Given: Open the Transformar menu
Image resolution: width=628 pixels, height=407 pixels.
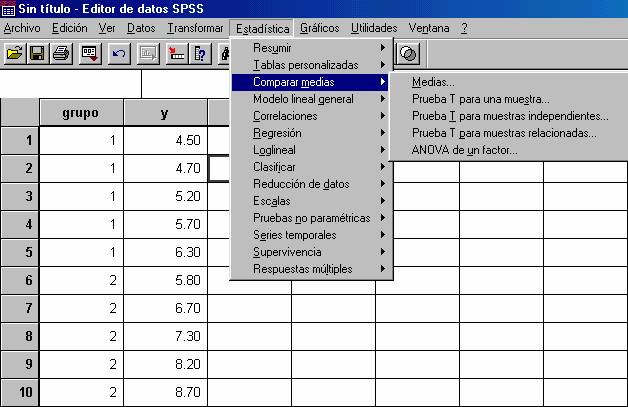Looking at the screenshot, I should point(195,28).
